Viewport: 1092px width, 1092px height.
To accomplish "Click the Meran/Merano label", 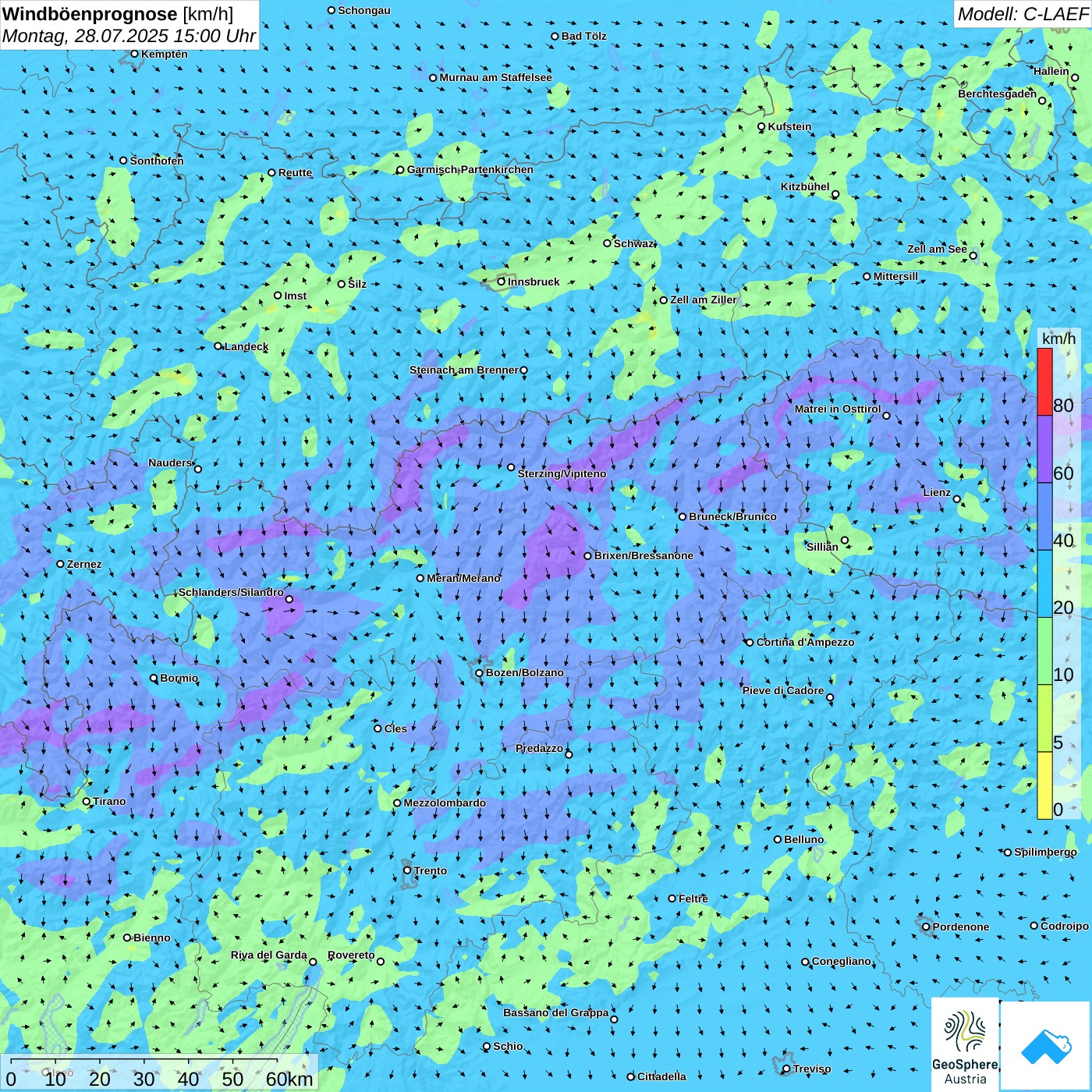I will (464, 578).
